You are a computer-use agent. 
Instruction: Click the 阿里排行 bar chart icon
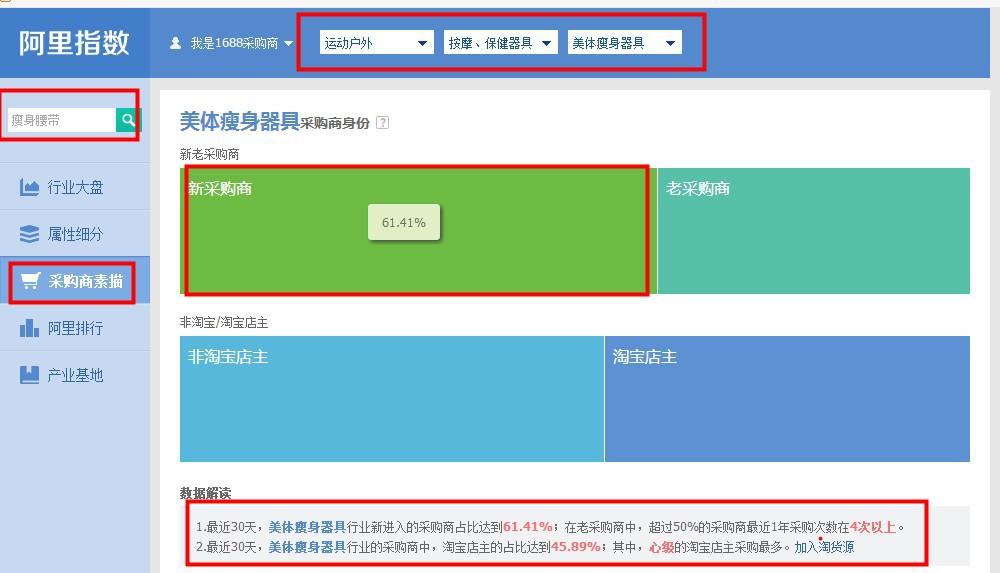pyautogui.click(x=29, y=328)
